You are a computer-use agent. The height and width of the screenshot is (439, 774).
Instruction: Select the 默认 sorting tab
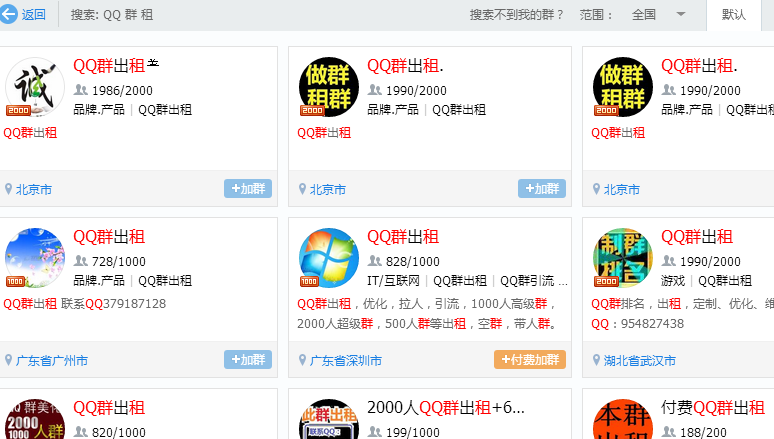coord(734,15)
